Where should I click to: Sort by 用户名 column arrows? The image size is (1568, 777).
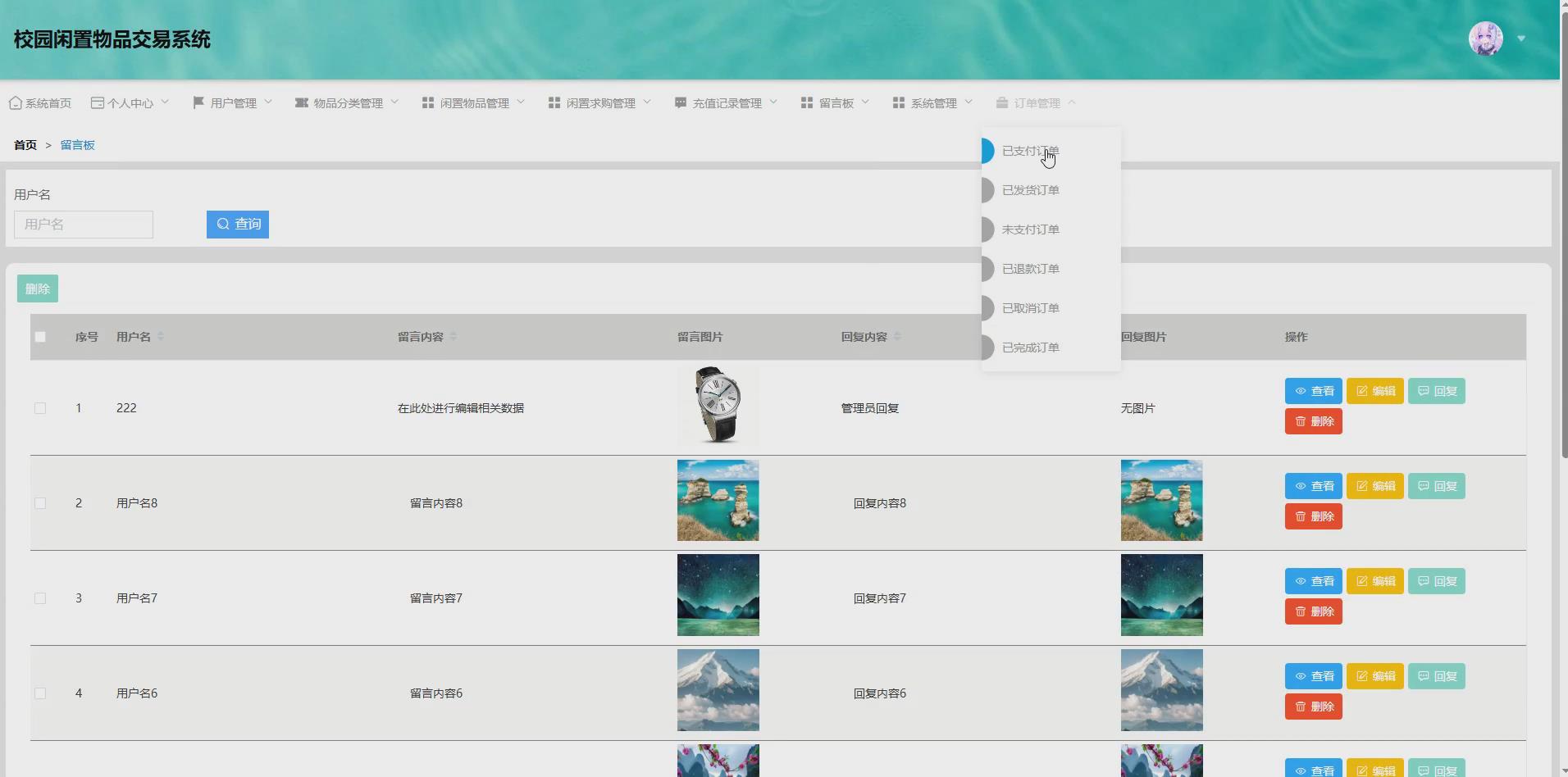pyautogui.click(x=161, y=337)
